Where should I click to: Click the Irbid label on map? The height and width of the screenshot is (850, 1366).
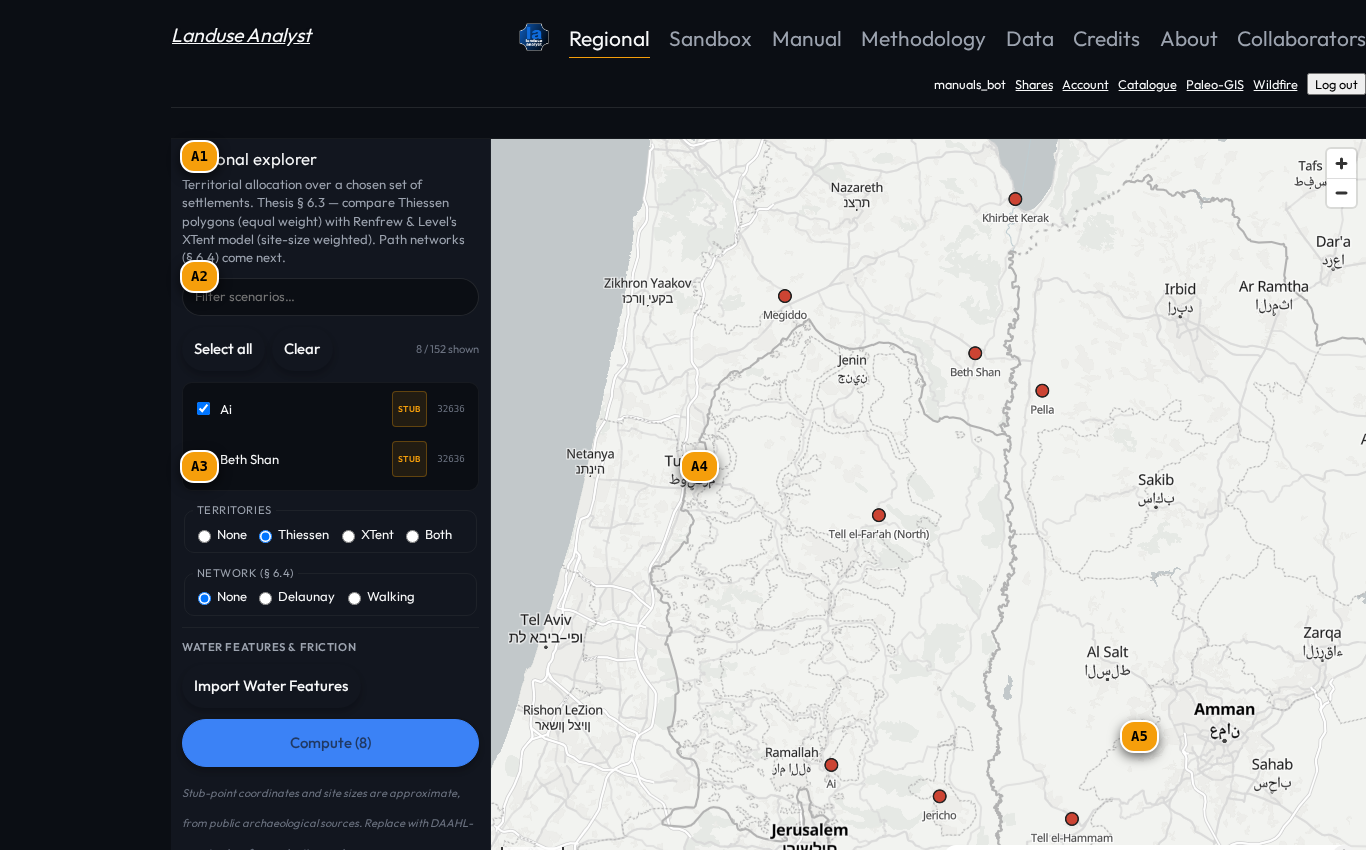point(1180,289)
